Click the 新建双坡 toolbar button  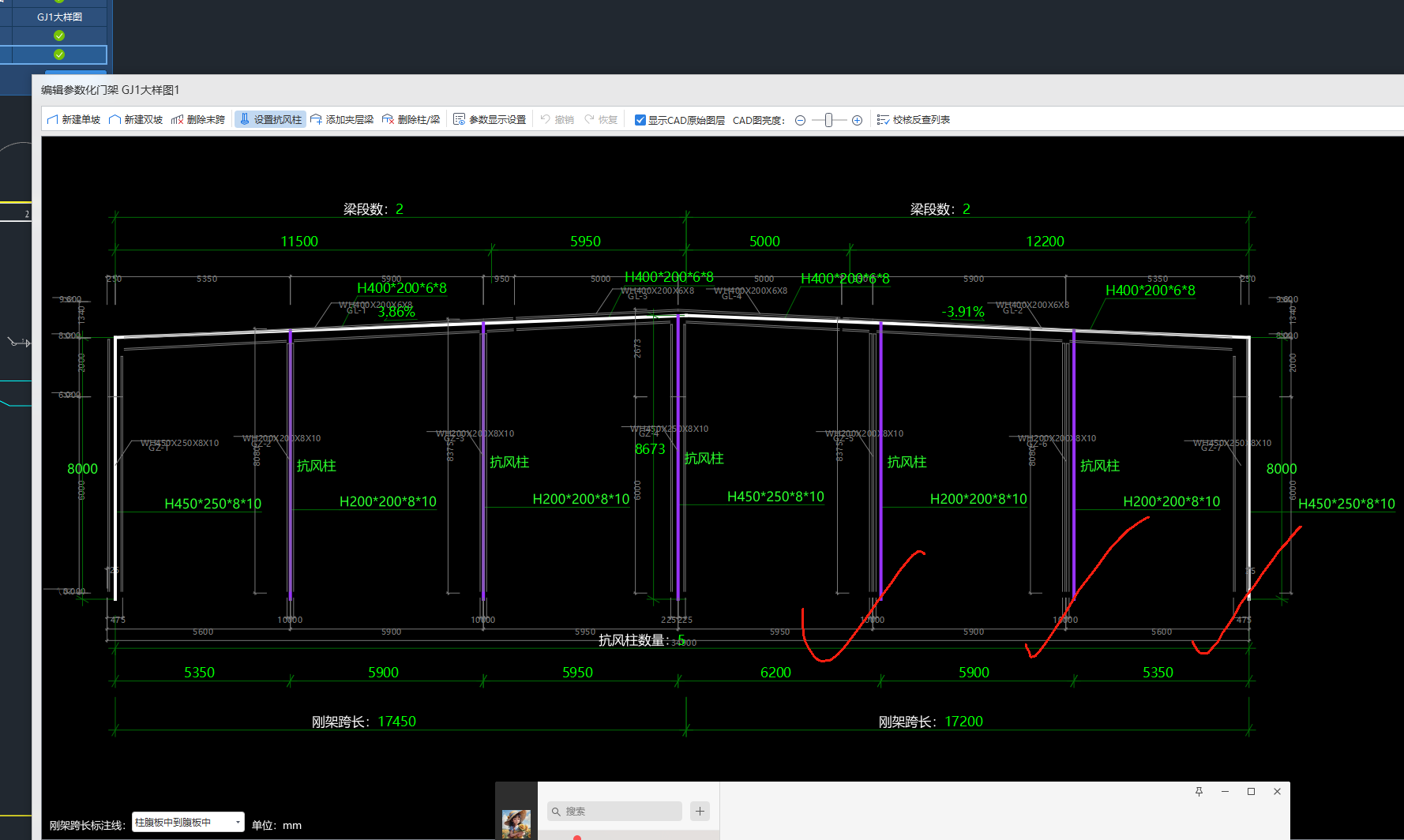click(x=136, y=120)
